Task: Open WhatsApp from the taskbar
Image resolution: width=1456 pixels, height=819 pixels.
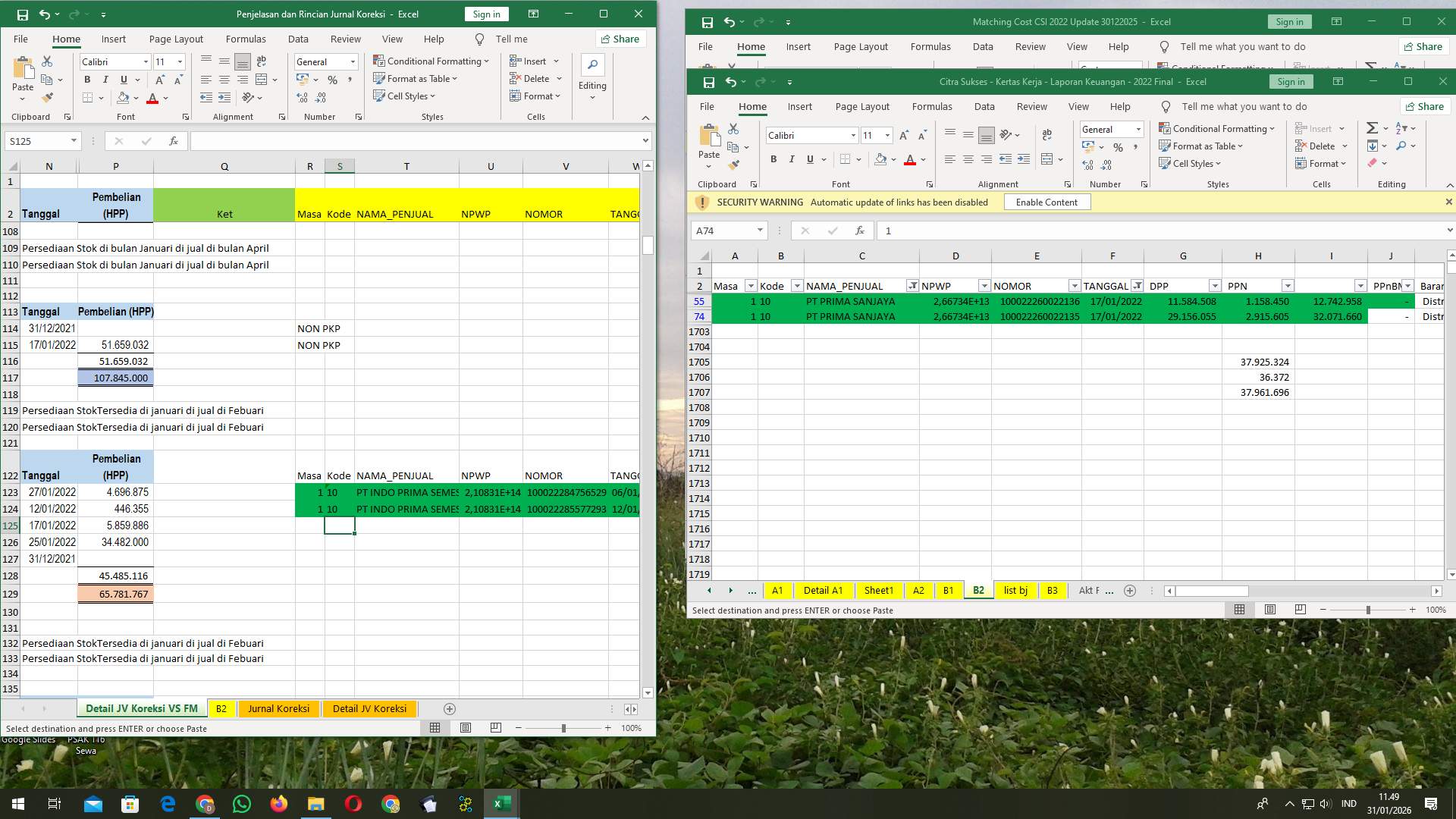Action: tap(242, 803)
